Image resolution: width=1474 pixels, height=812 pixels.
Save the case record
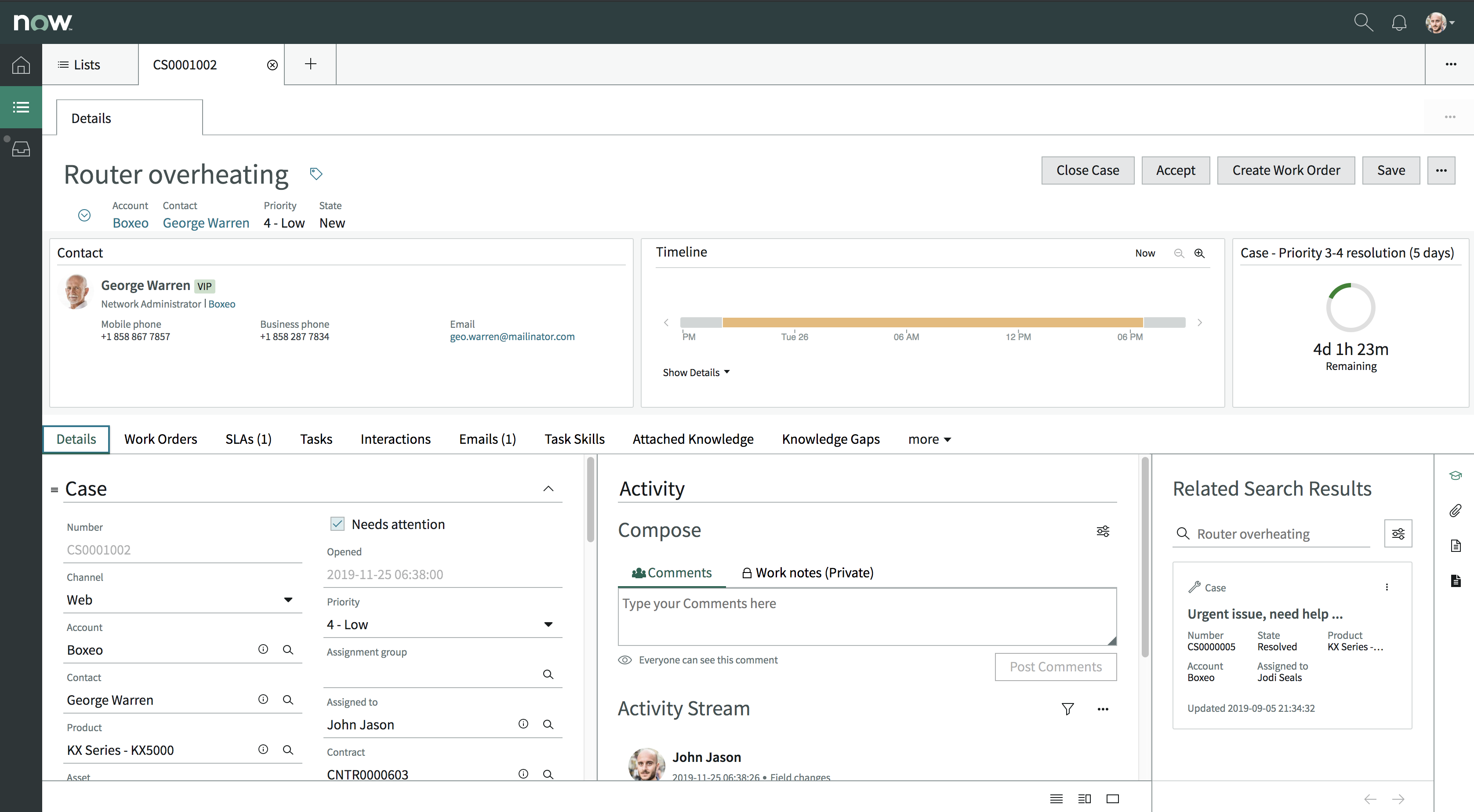pyautogui.click(x=1391, y=170)
